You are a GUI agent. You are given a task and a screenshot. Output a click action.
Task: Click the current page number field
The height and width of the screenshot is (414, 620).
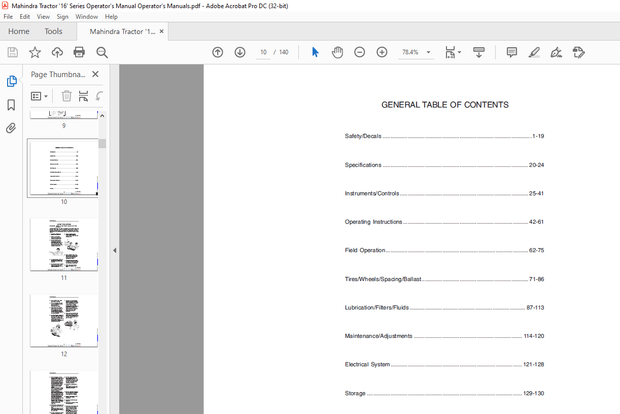pos(263,52)
